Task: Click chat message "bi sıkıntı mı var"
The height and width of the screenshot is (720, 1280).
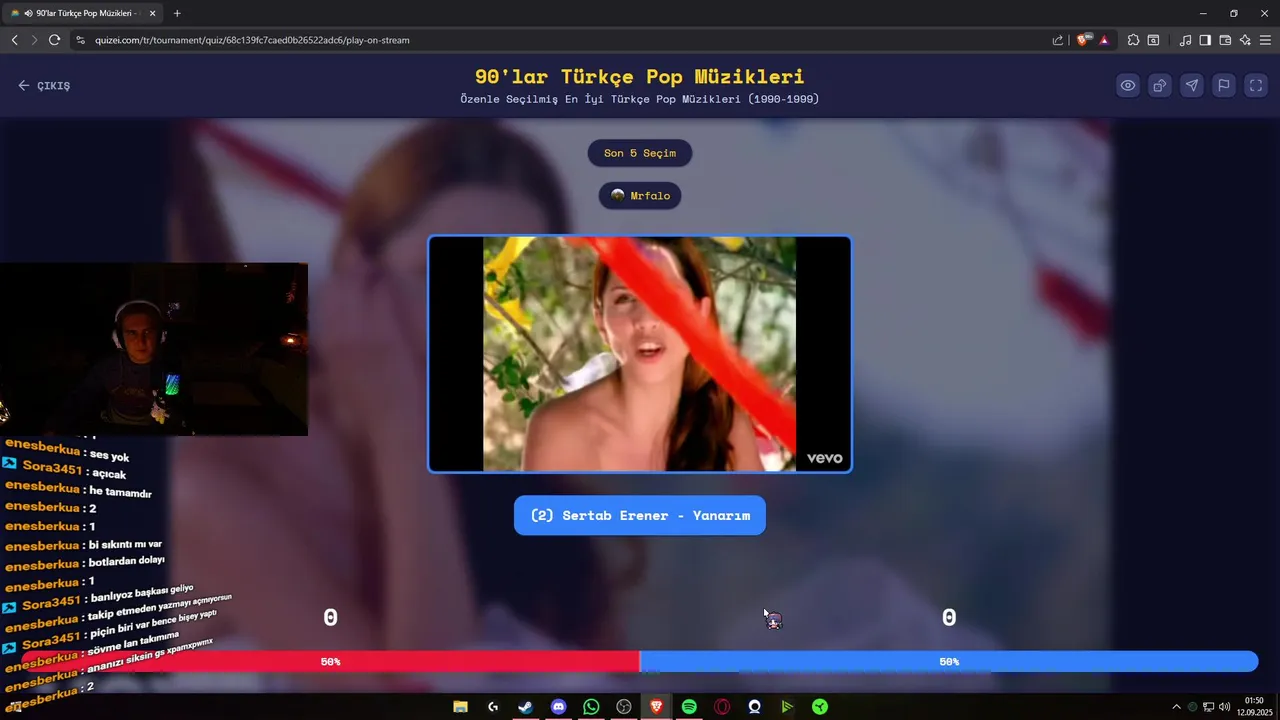Action: 125,545
